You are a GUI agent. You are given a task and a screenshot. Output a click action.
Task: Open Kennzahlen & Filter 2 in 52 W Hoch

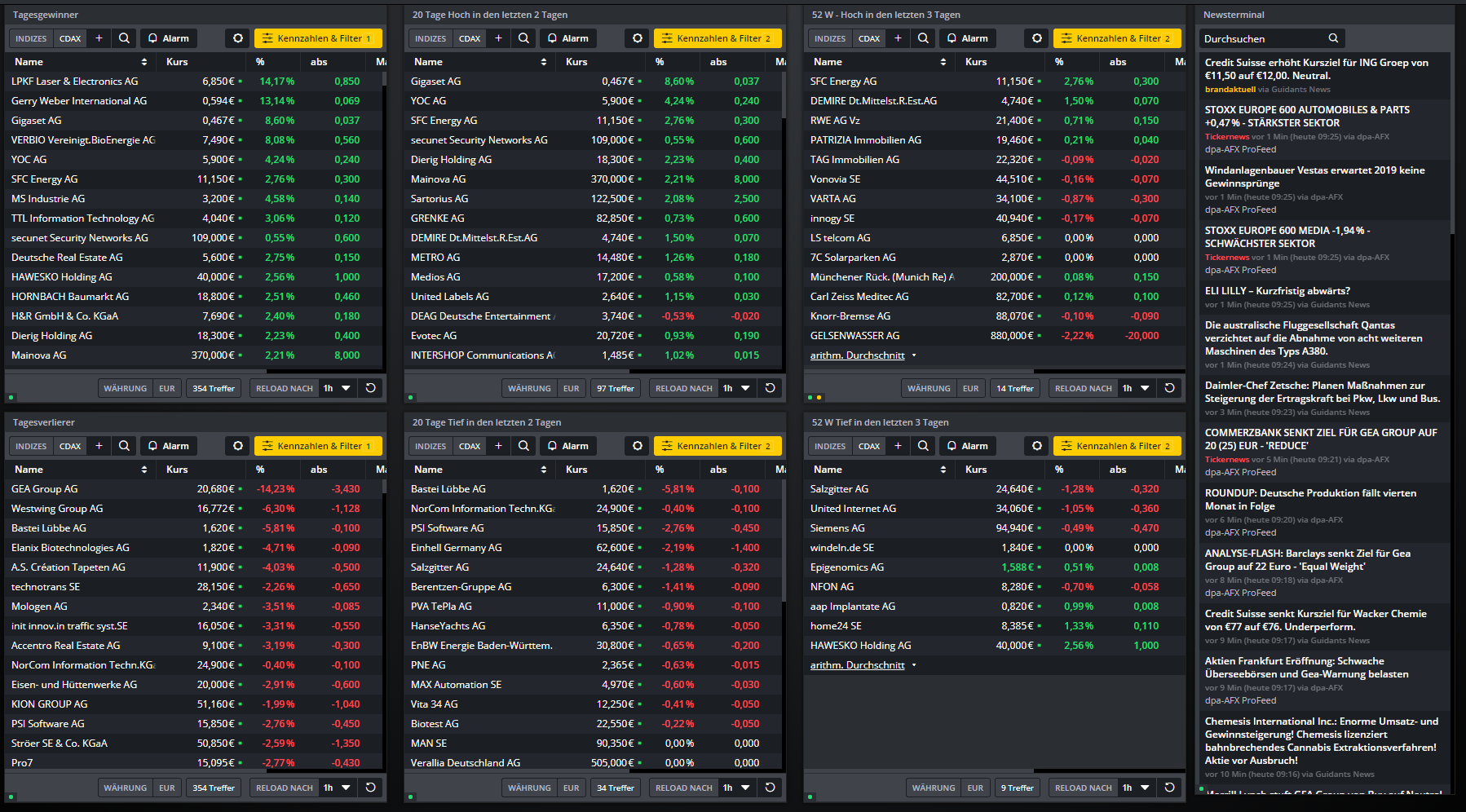point(1117,38)
